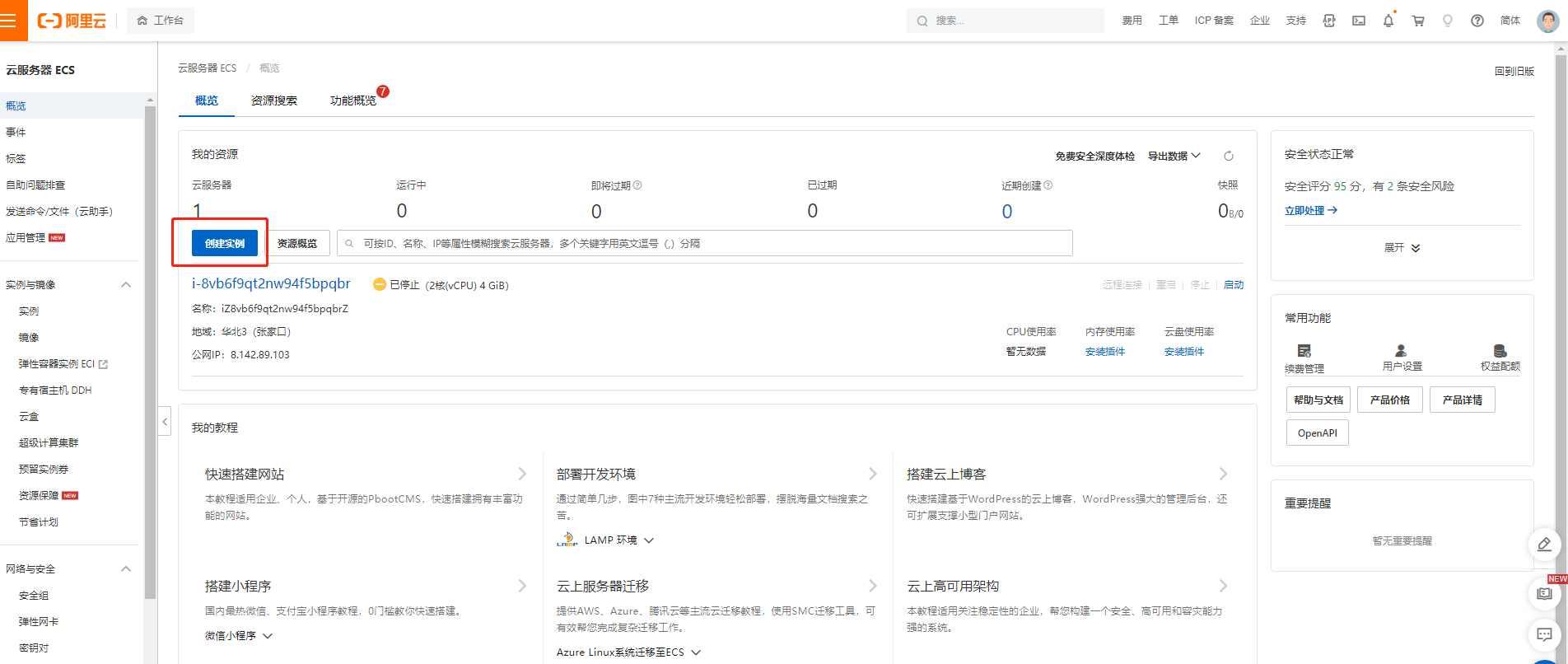Image resolution: width=1568 pixels, height=664 pixels.
Task: Click the floating feedback chat icon
Action: pyautogui.click(x=1545, y=634)
